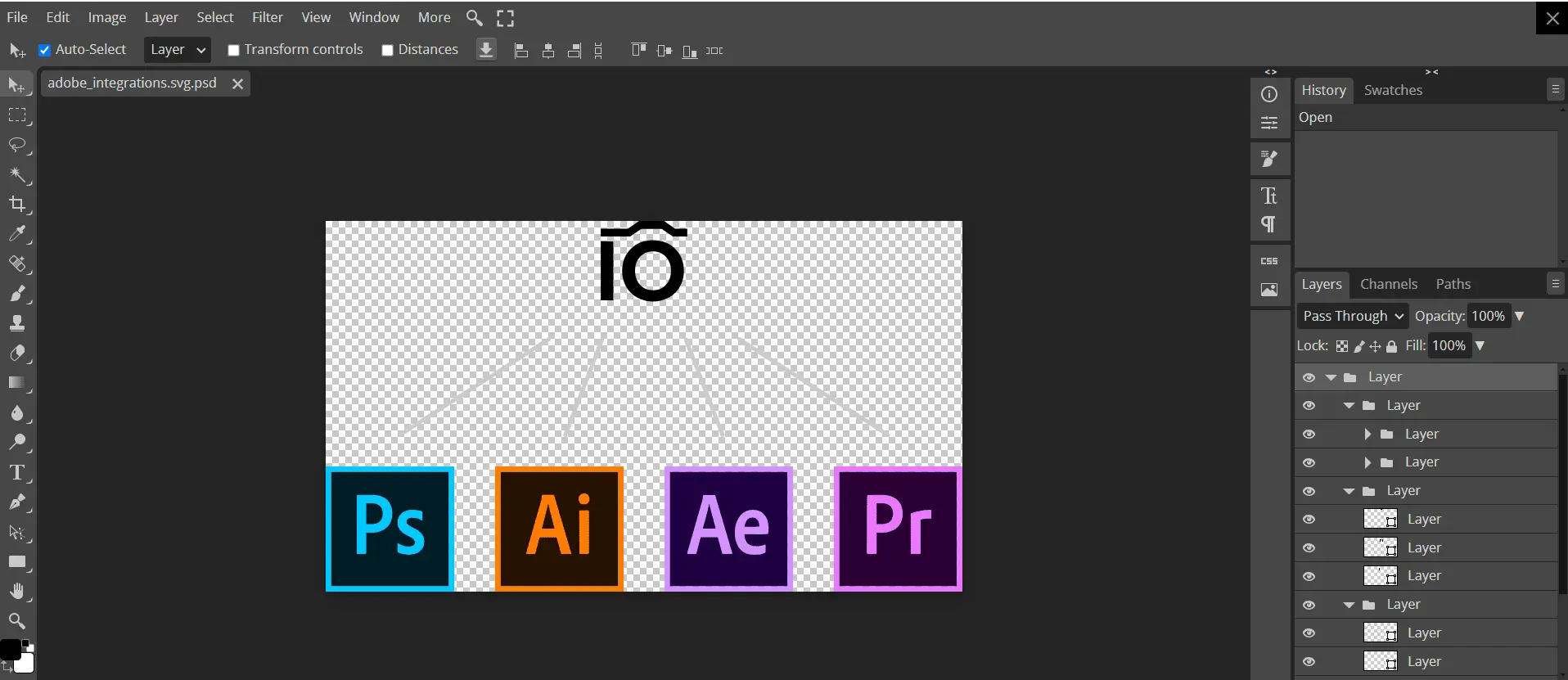The height and width of the screenshot is (680, 1568).
Task: Align left edges in options bar
Action: point(520,51)
